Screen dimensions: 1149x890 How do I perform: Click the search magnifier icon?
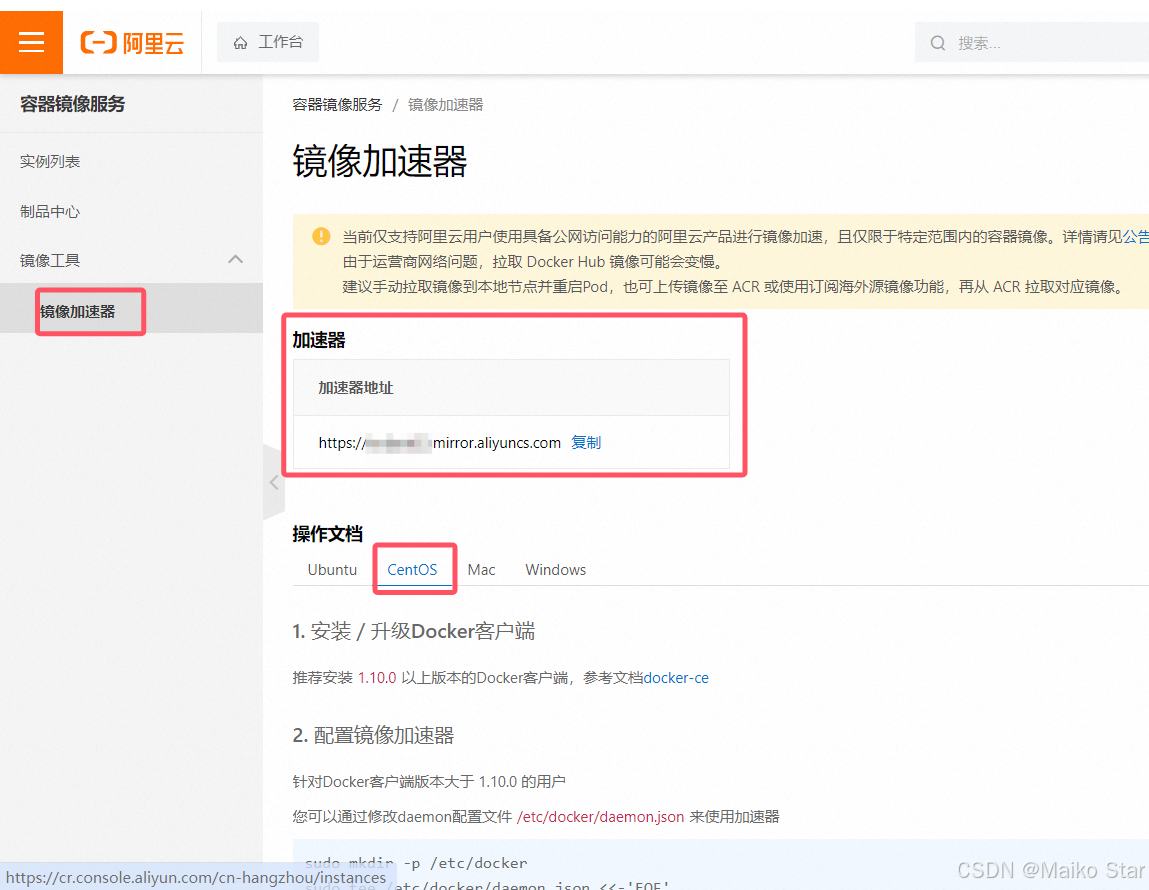coord(938,43)
